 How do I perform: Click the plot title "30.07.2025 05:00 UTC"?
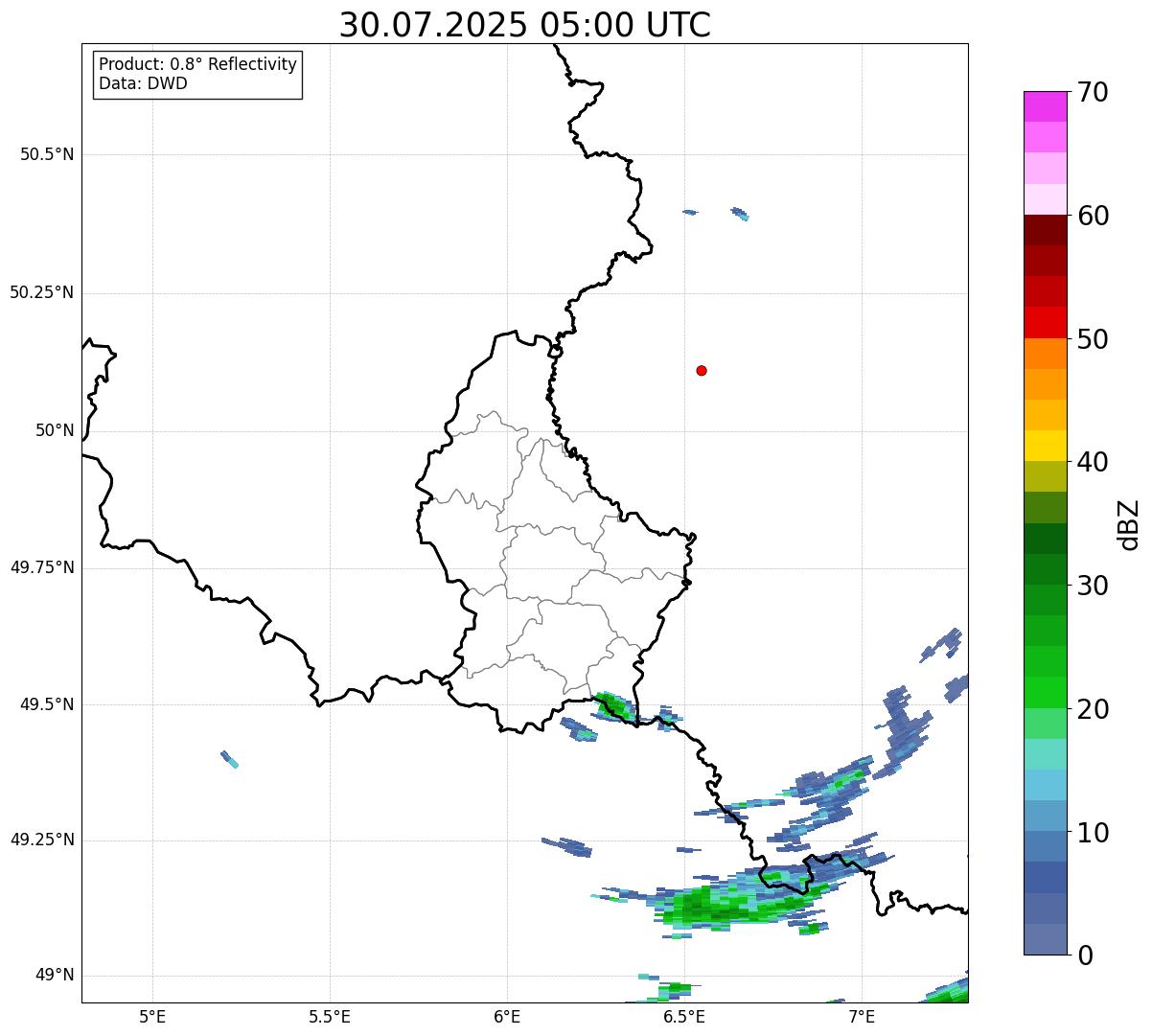click(525, 25)
